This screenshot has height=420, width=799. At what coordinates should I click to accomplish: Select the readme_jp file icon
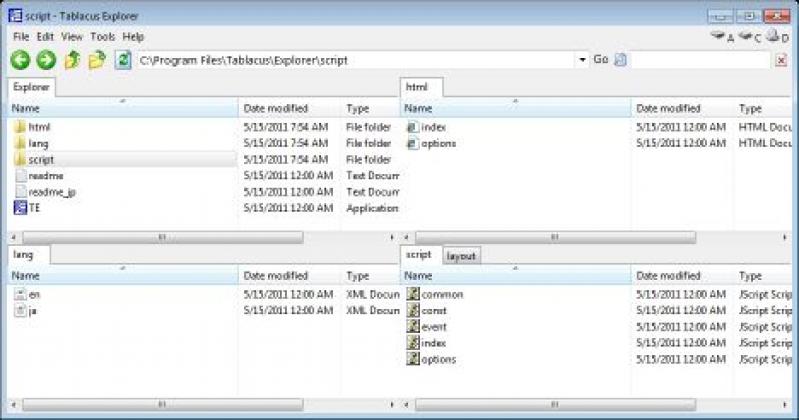click(21, 192)
